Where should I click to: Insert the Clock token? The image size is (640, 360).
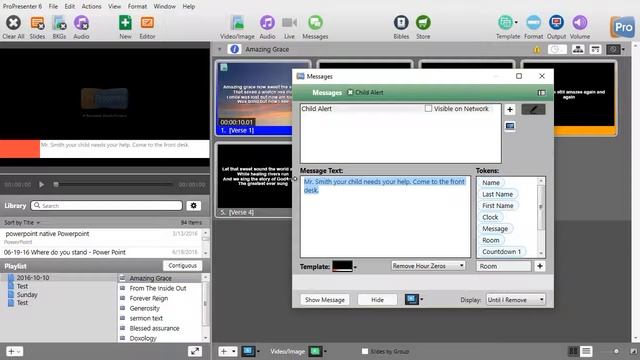(490, 217)
